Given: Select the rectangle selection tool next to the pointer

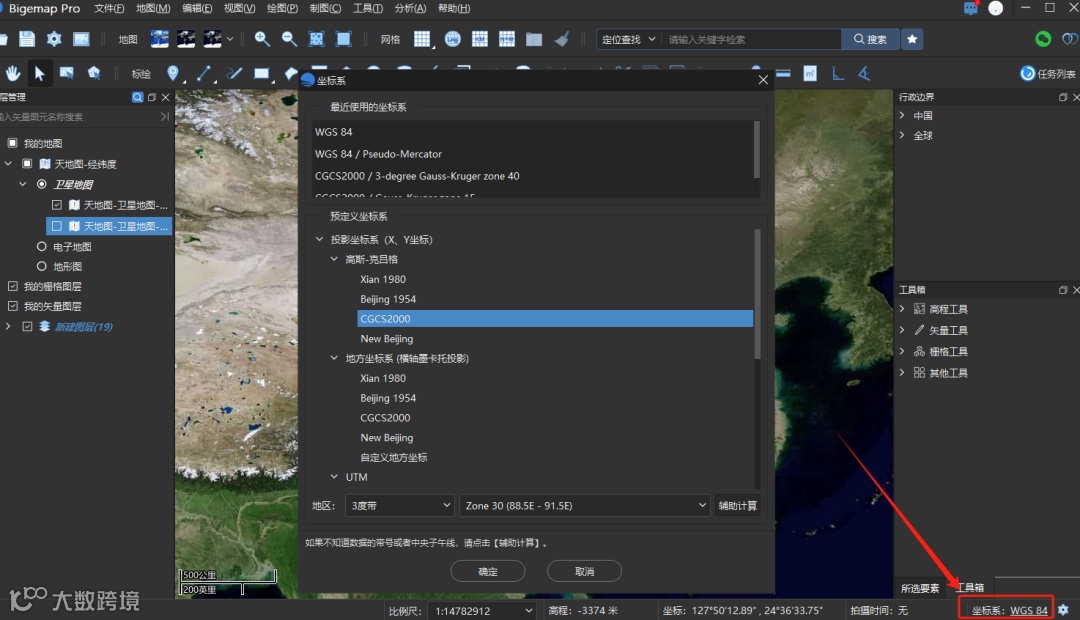Looking at the screenshot, I should pos(67,73).
